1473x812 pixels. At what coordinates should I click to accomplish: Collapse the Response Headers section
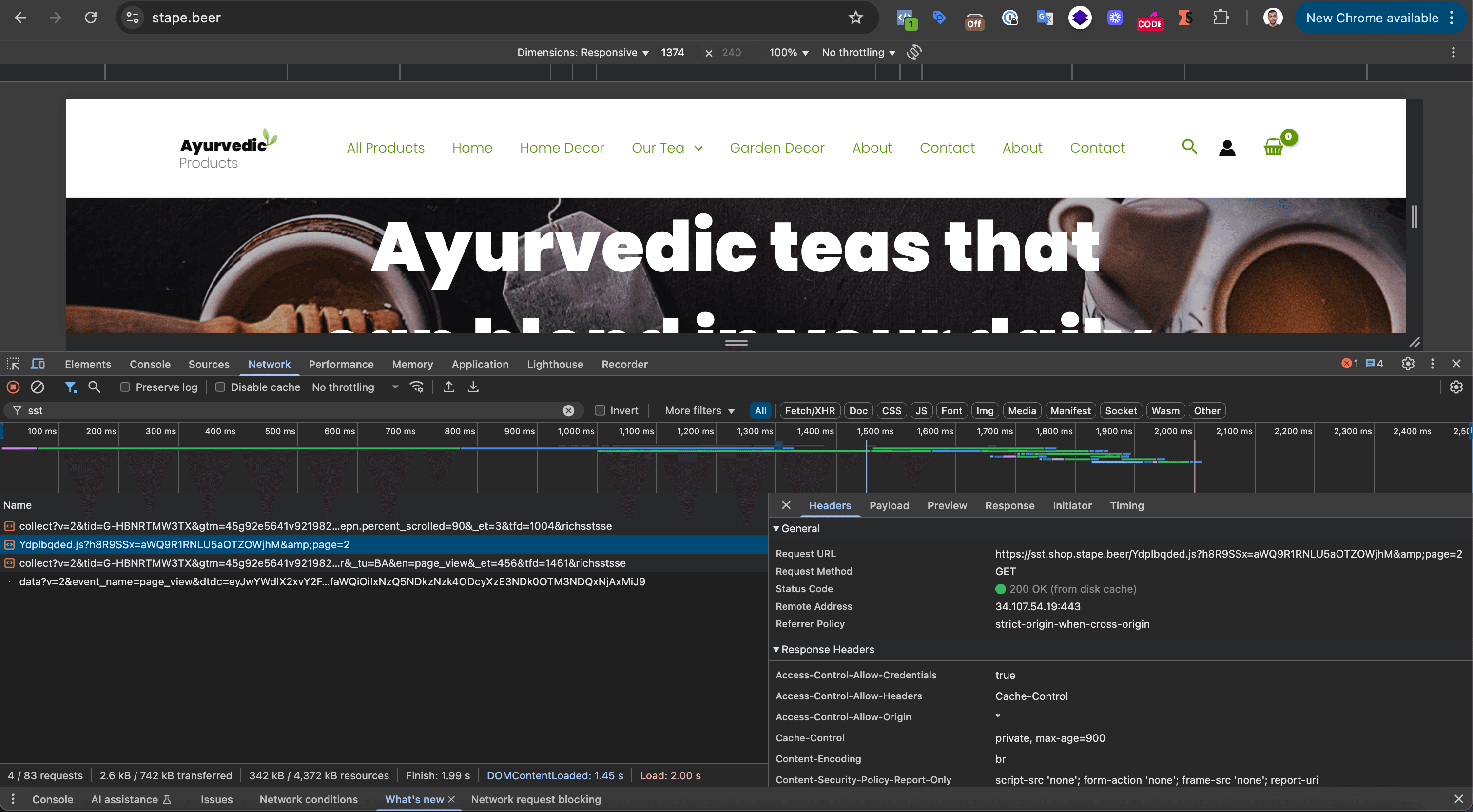pos(823,649)
